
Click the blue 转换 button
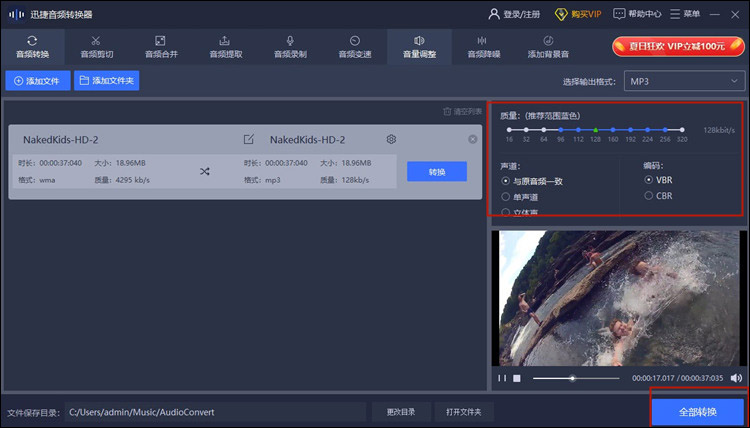point(437,171)
